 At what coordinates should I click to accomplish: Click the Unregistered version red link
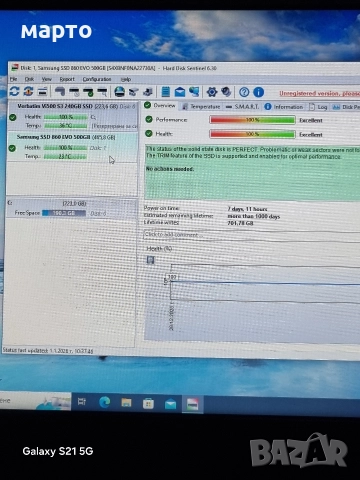tap(319, 93)
